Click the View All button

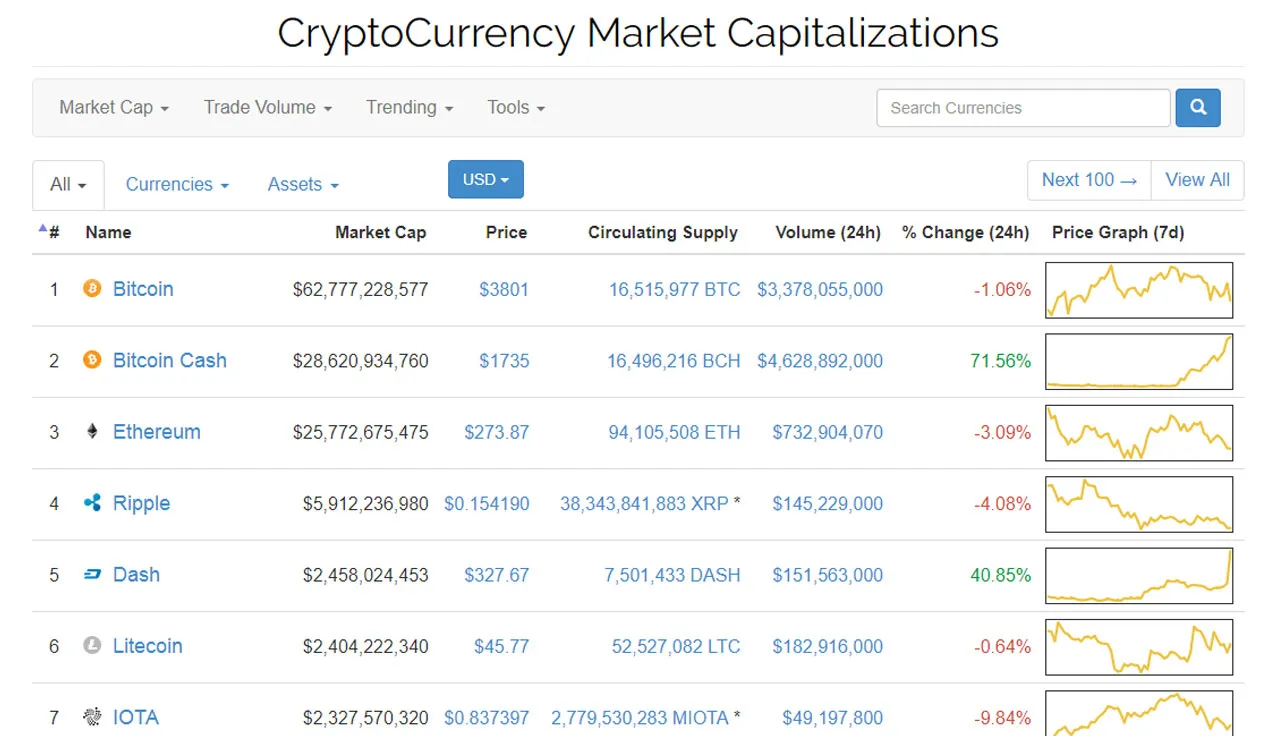pyautogui.click(x=1198, y=180)
